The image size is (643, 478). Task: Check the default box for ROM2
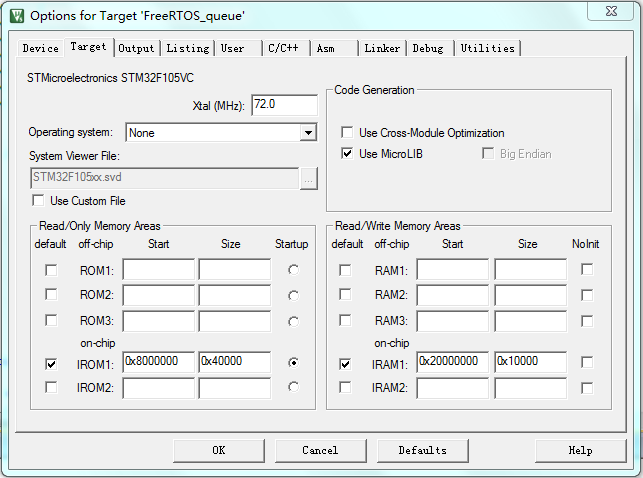(51, 294)
